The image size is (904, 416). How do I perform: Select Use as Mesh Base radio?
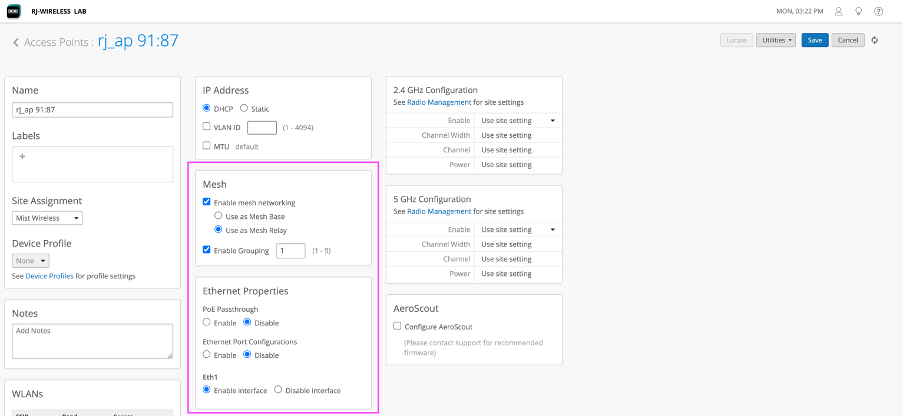click(219, 215)
